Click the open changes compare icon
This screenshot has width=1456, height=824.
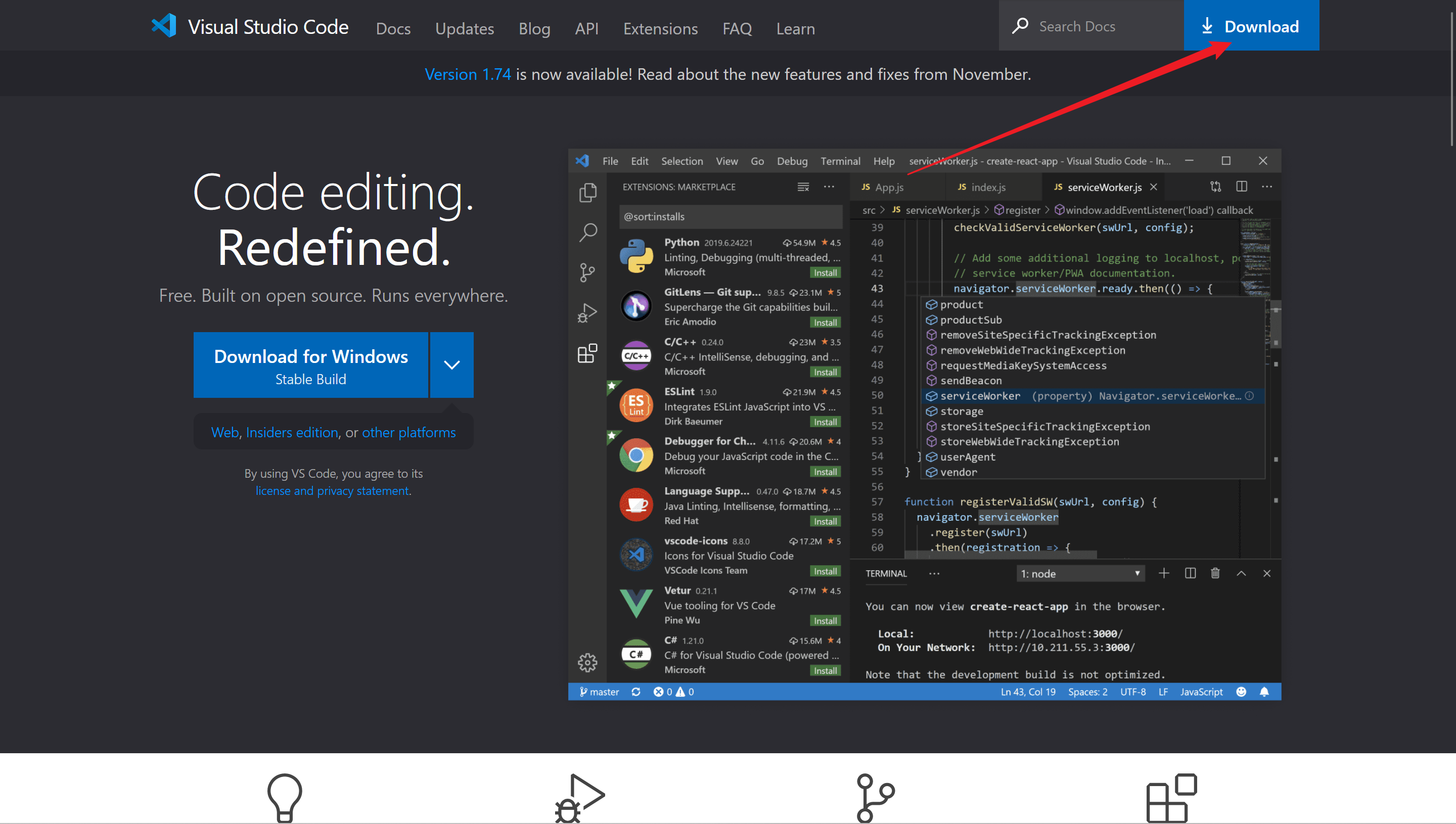[x=1215, y=186]
